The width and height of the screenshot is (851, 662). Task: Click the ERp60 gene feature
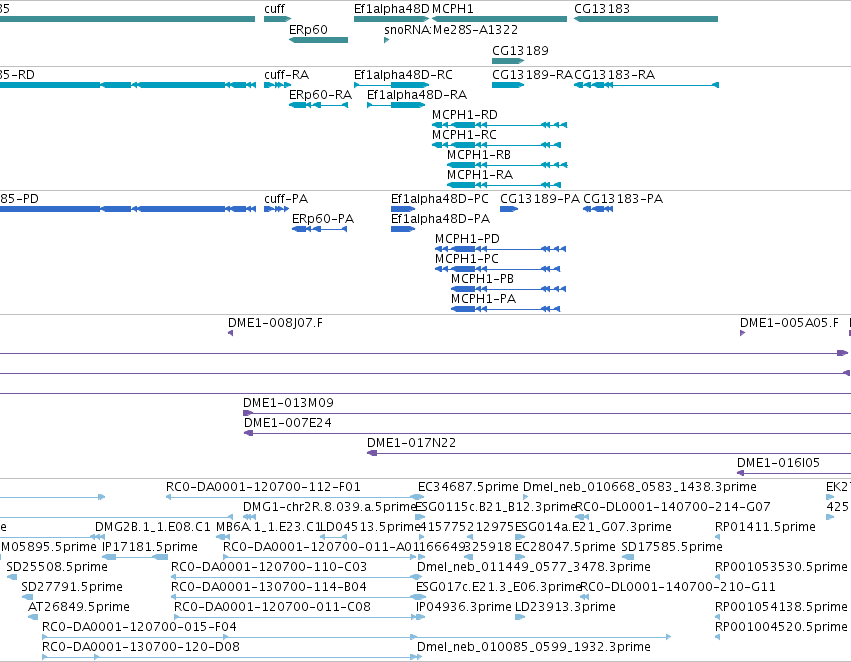[x=319, y=40]
